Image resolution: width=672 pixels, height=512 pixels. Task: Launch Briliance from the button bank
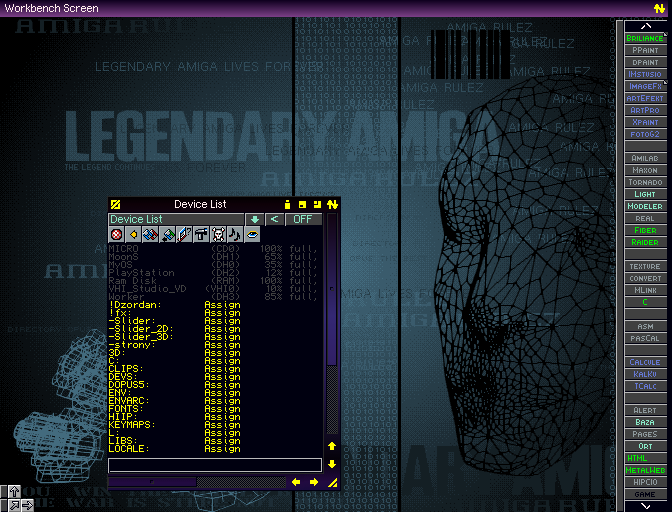(645, 38)
